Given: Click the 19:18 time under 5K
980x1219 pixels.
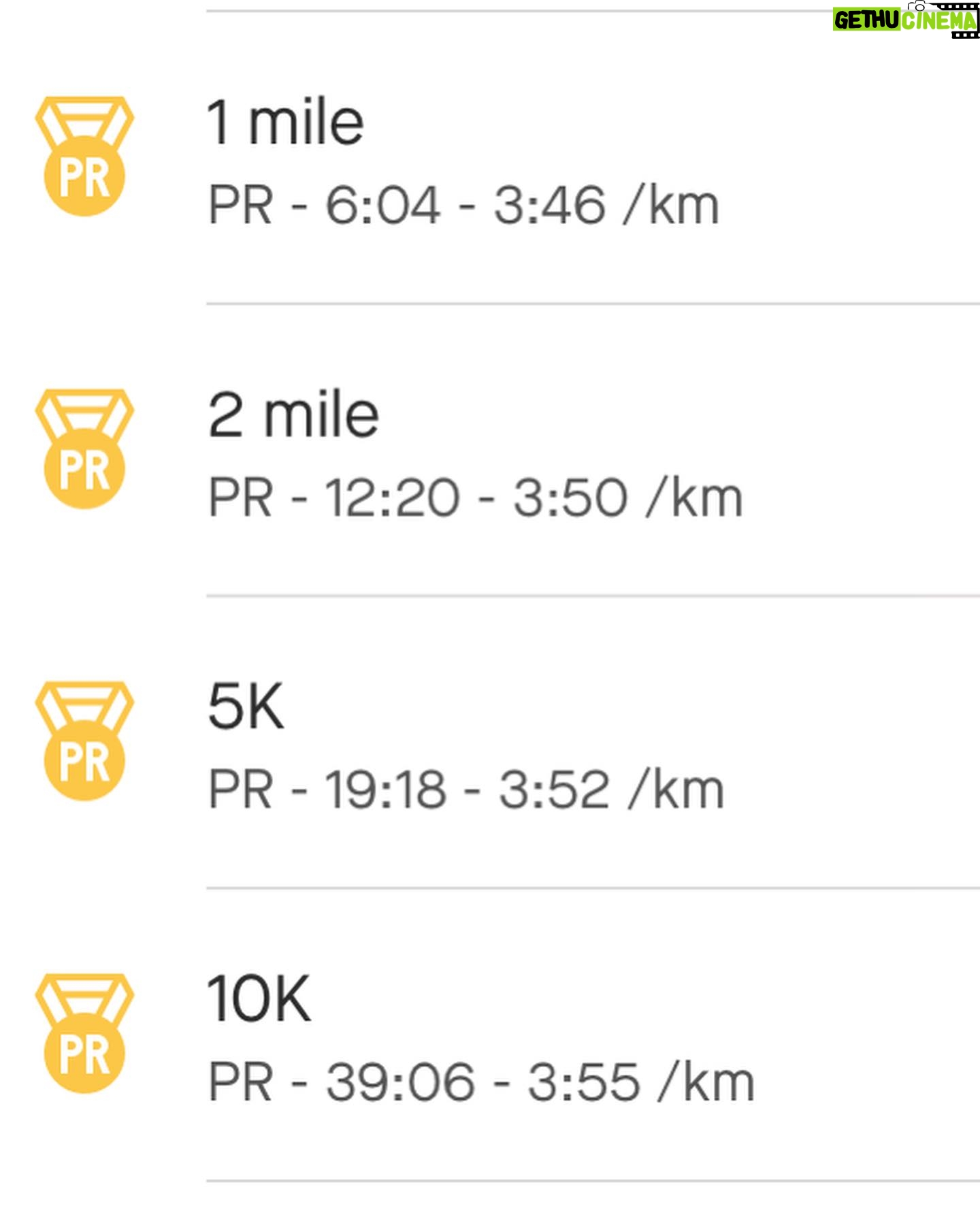Looking at the screenshot, I should point(385,790).
